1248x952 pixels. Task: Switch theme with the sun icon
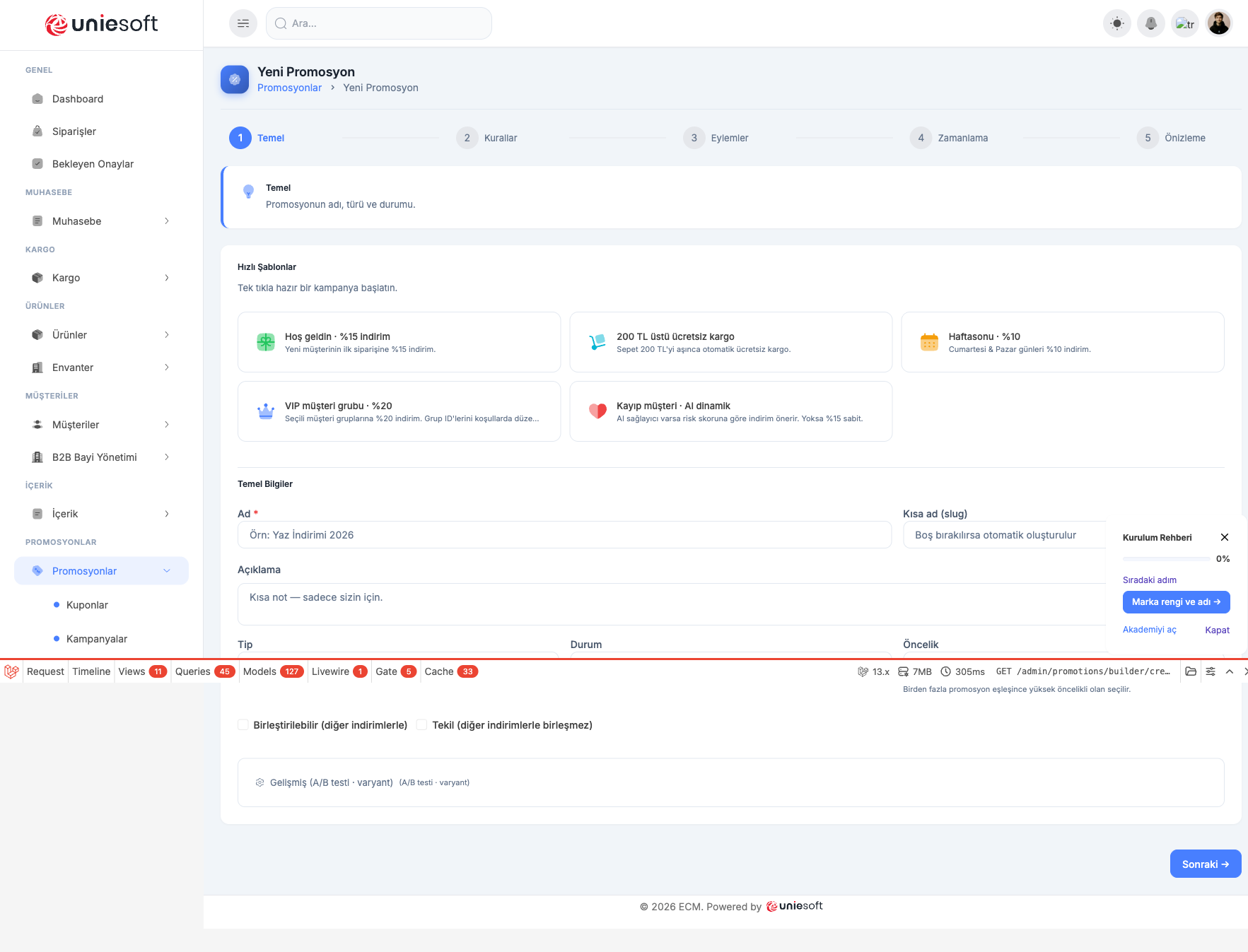pos(1117,23)
